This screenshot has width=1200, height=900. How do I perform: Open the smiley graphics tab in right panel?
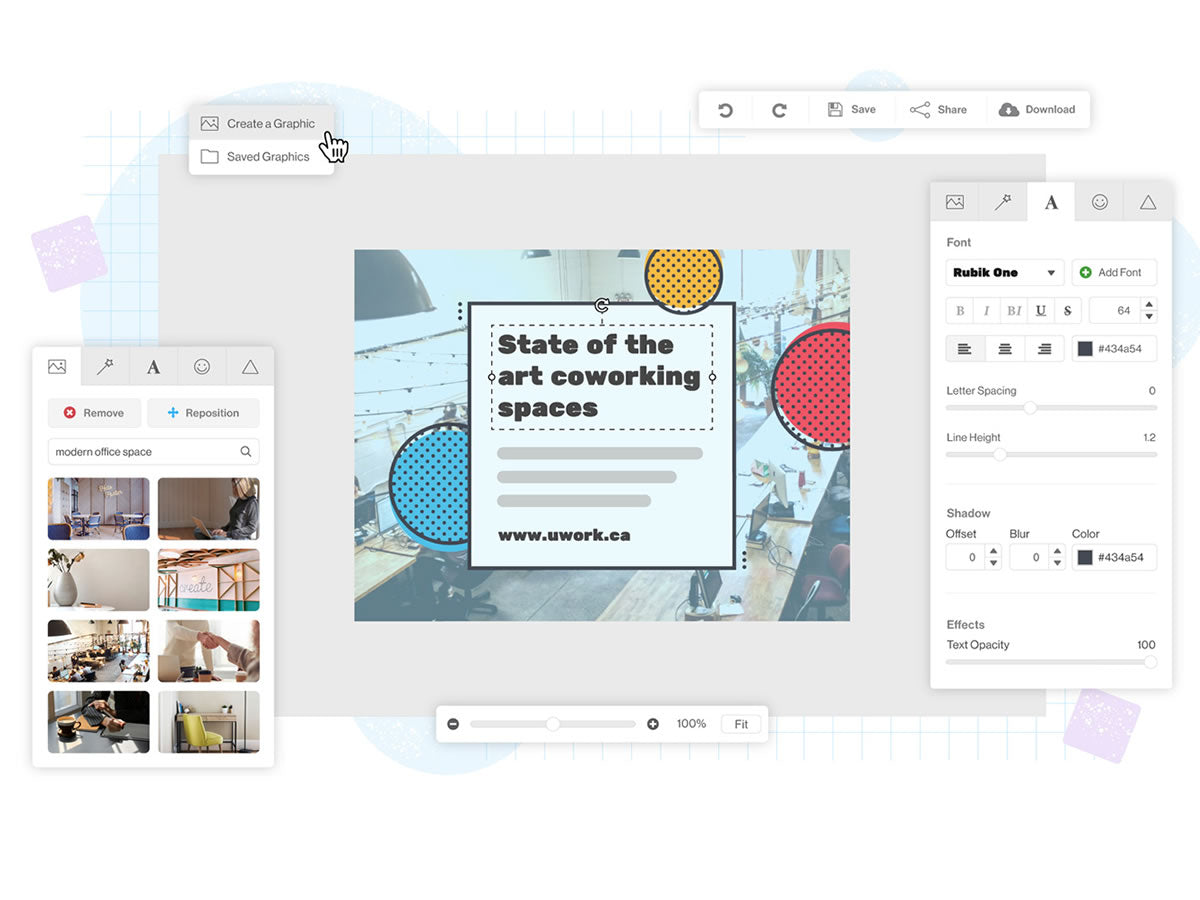pyautogui.click(x=1099, y=202)
